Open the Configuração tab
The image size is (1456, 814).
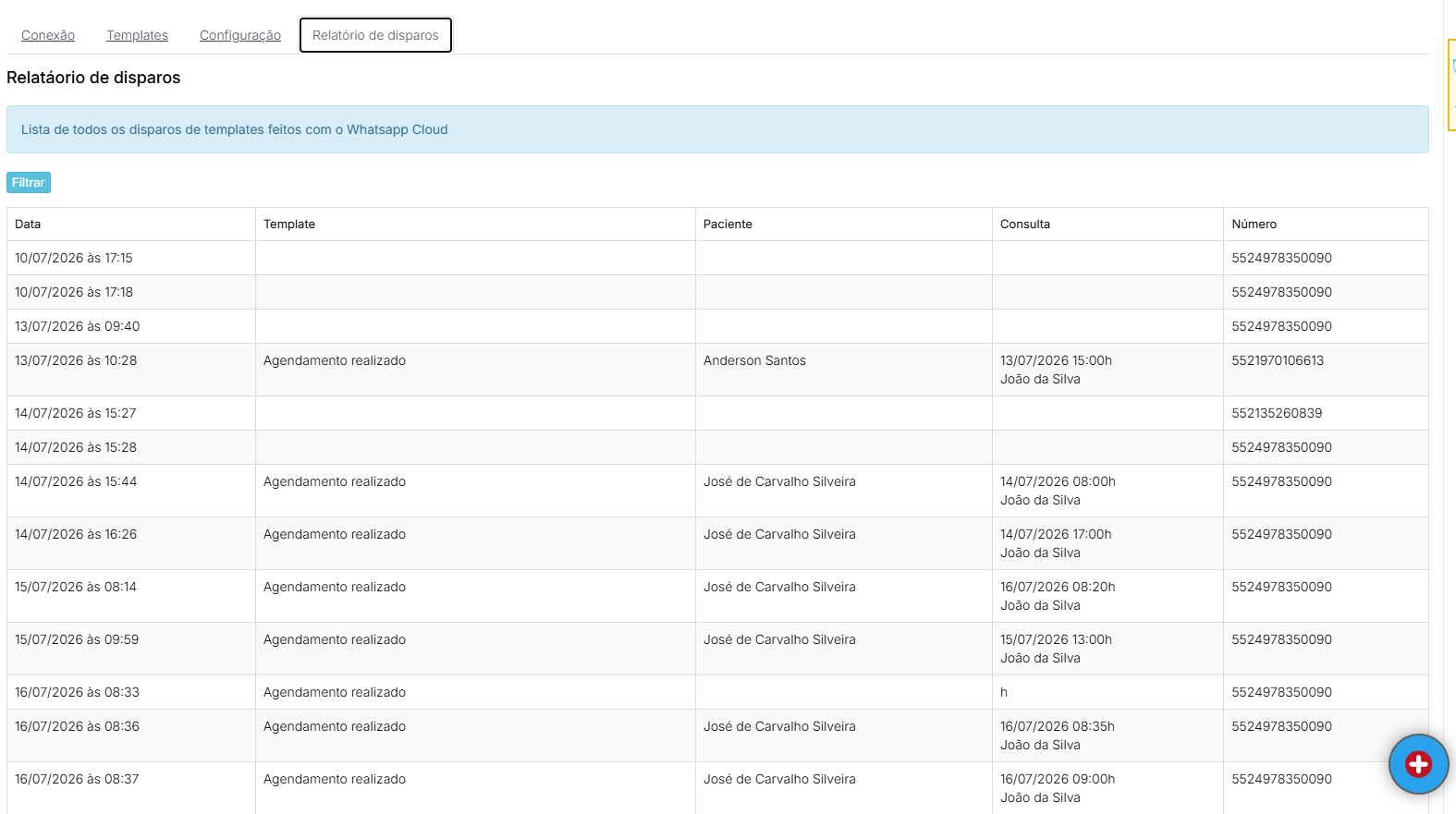pyautogui.click(x=240, y=35)
